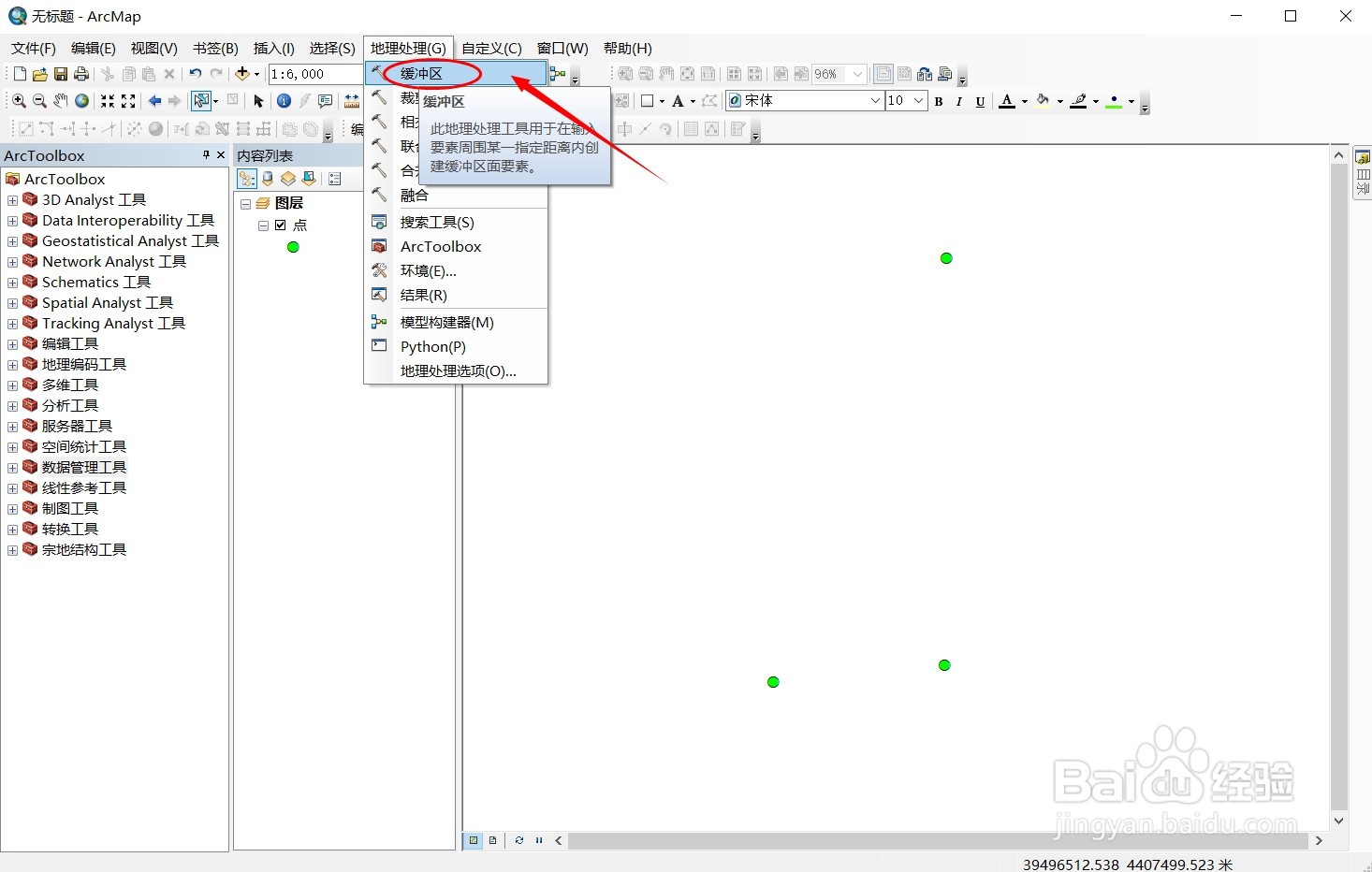Open the Catalog side tab
1372x872 pixels.
tap(1363, 158)
